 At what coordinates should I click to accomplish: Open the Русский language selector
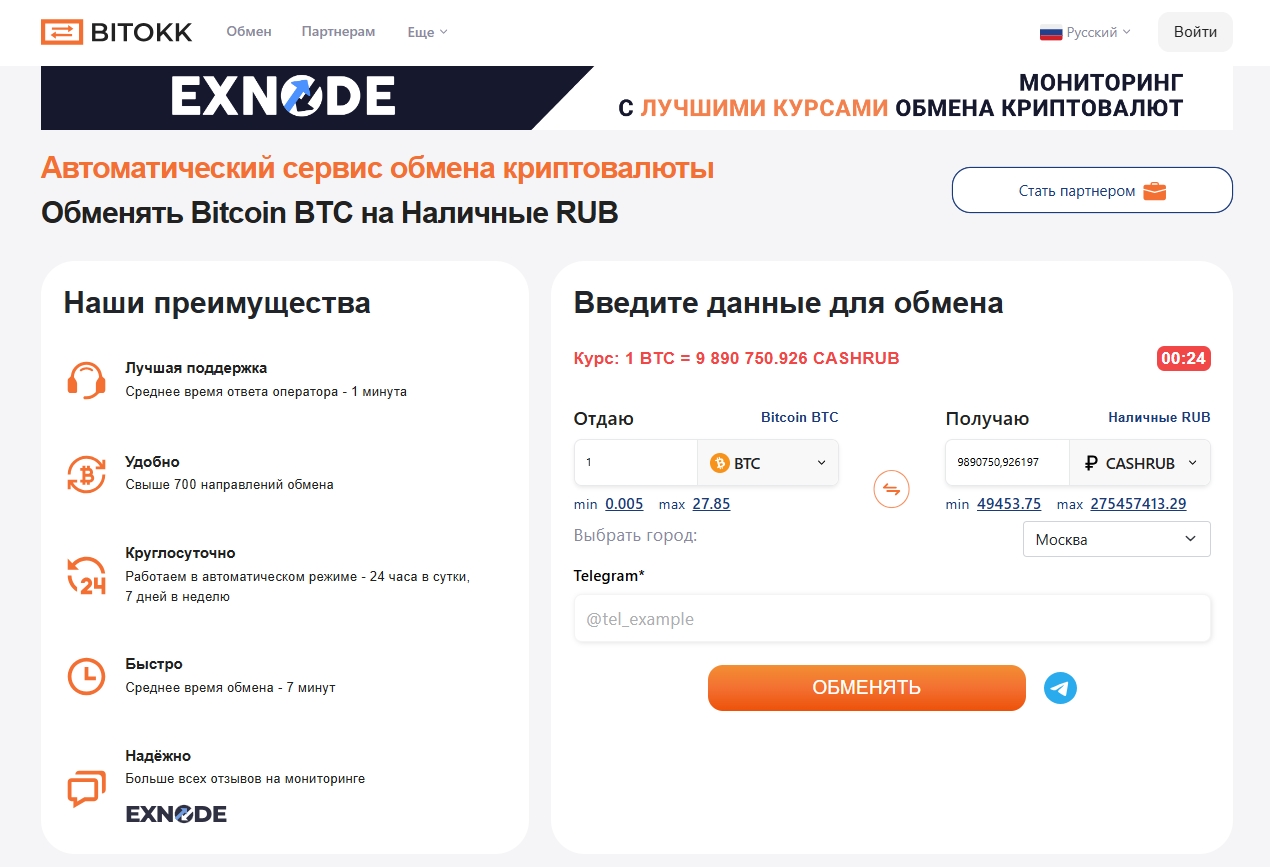[x=1085, y=32]
